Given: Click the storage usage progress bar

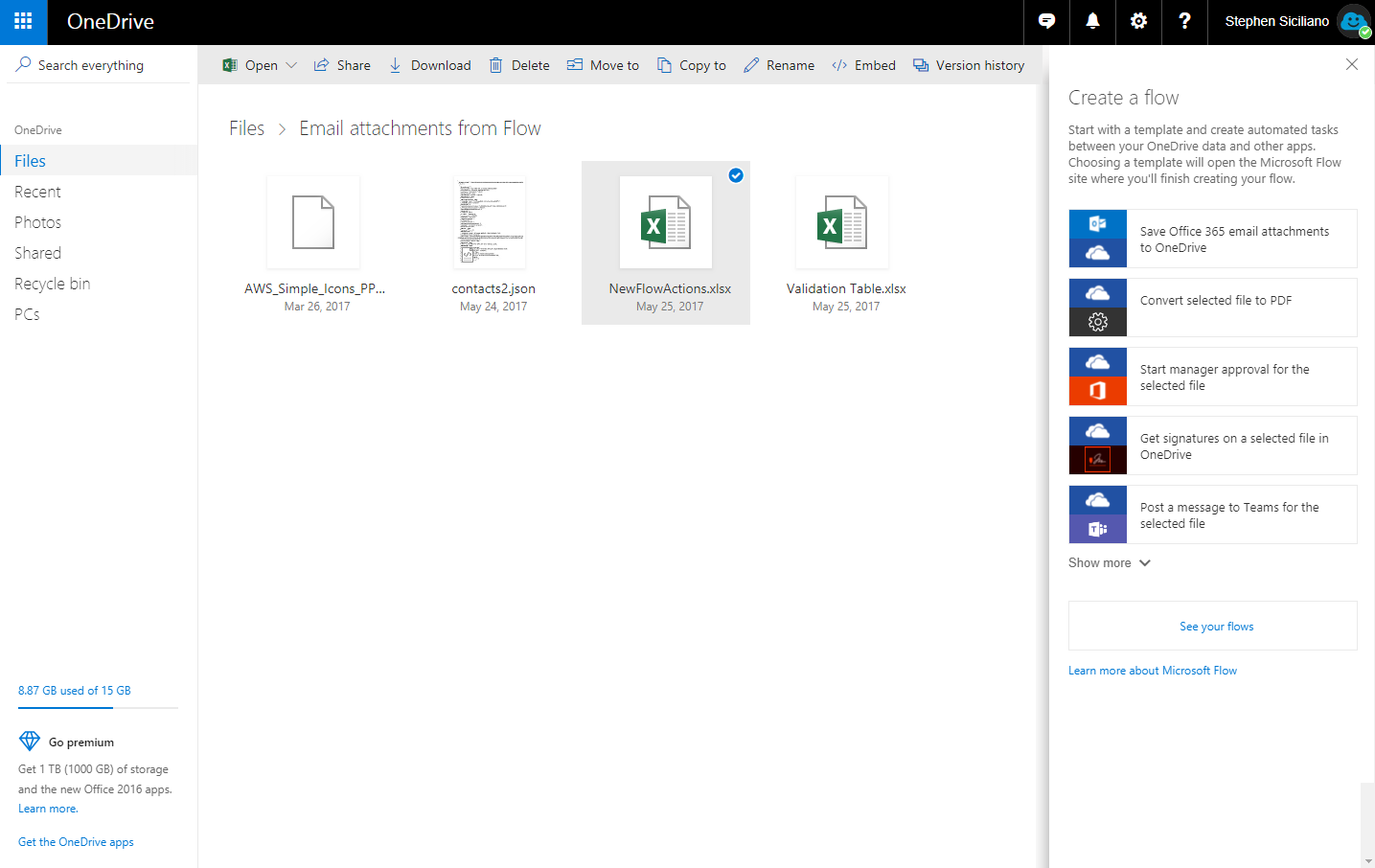Looking at the screenshot, I should click(x=98, y=708).
